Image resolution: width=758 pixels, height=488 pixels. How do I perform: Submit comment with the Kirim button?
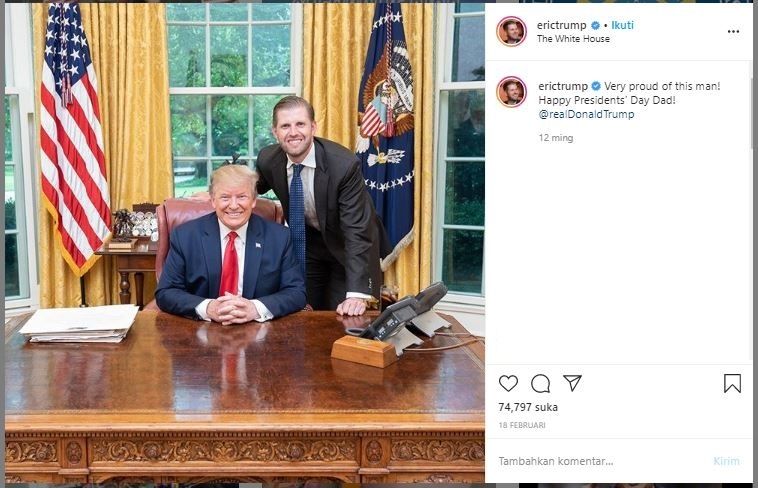pyautogui.click(x=726, y=461)
